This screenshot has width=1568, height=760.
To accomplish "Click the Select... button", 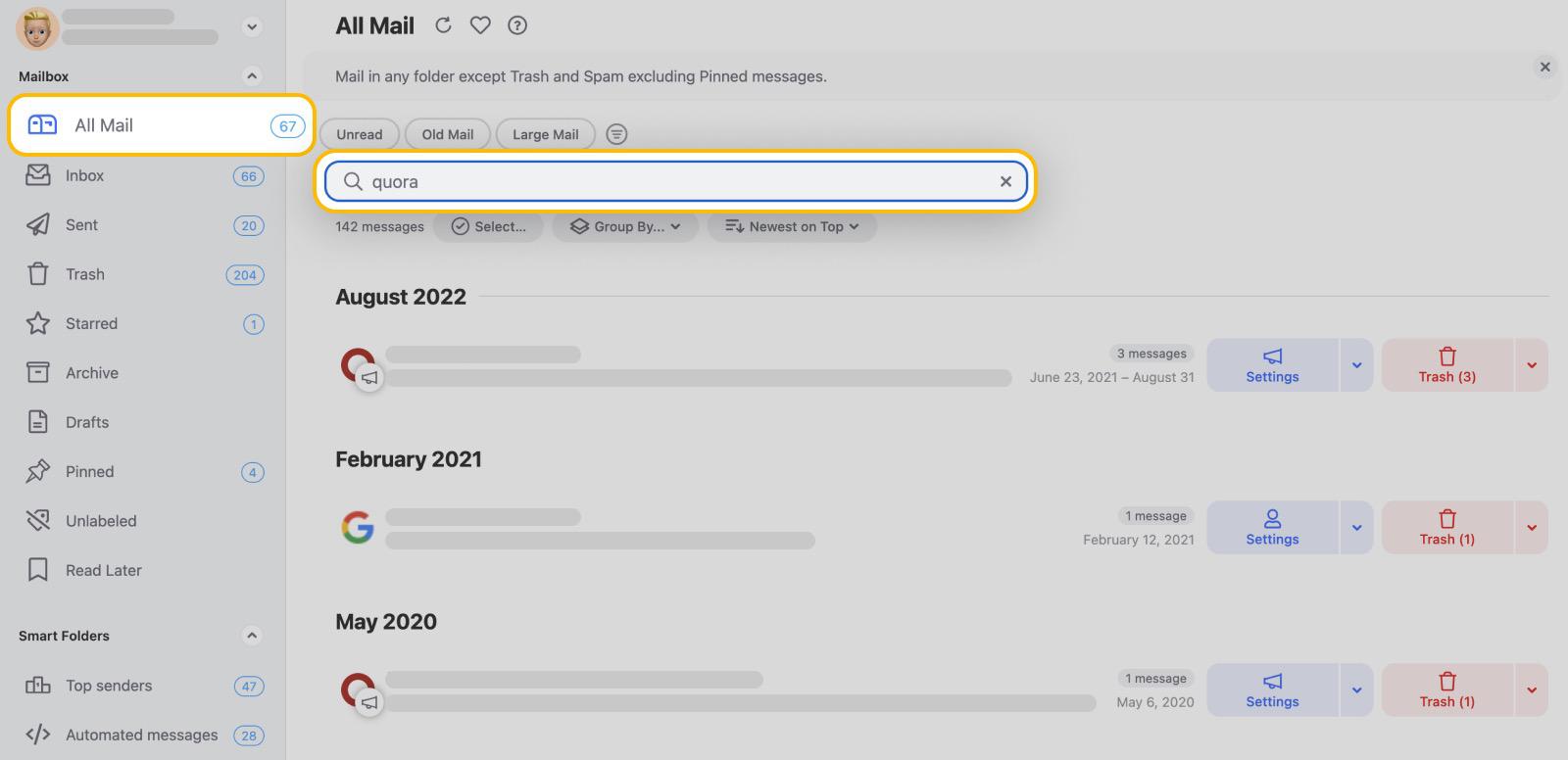I will point(488,226).
